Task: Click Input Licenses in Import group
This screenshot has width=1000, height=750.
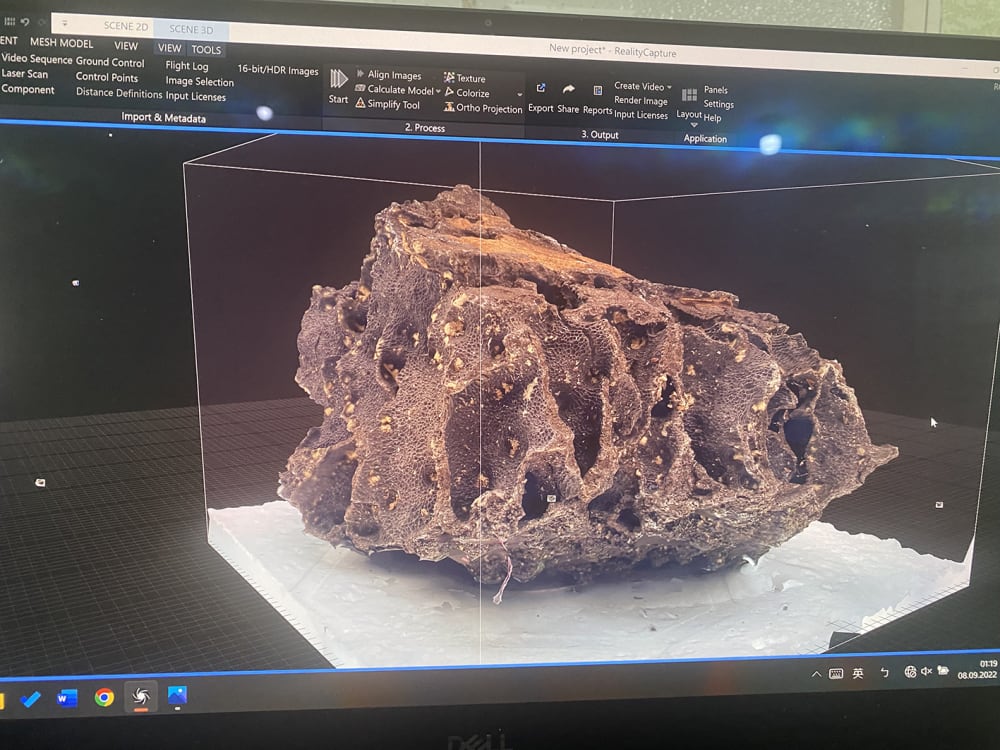Action: click(x=195, y=96)
